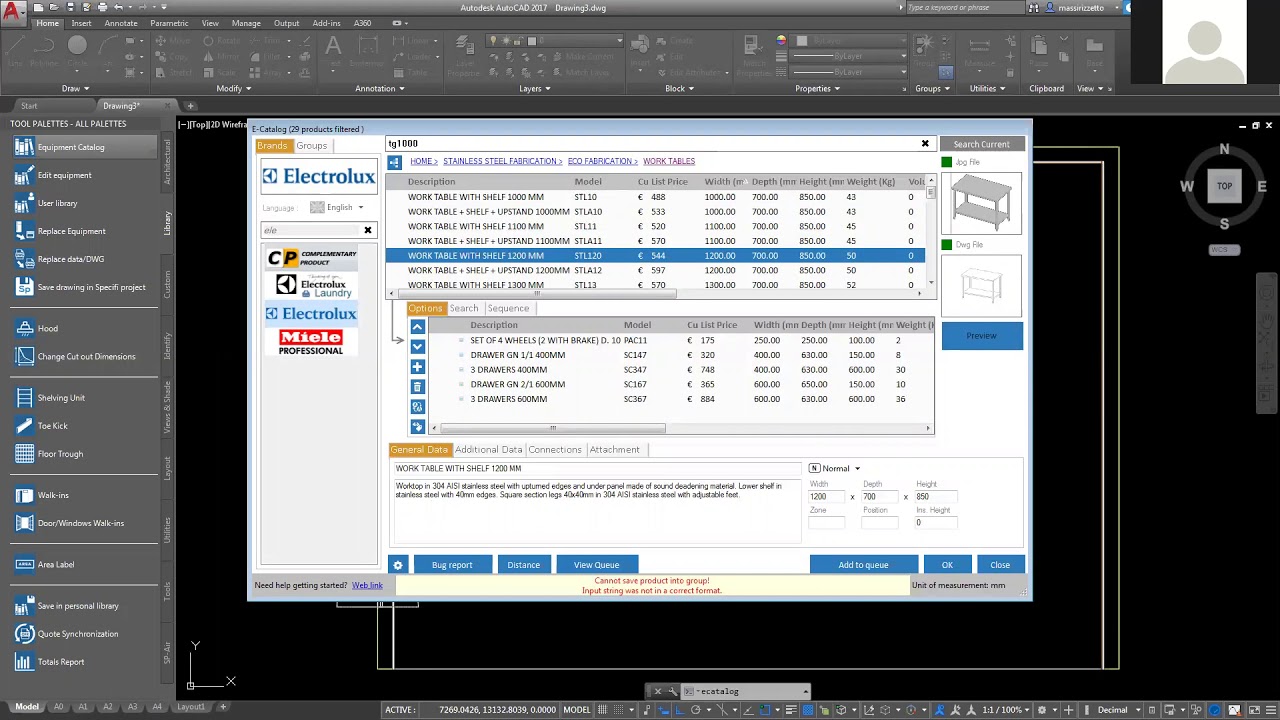Click the Width field showing 1200
Screen dimensions: 1280x720
click(x=827, y=497)
